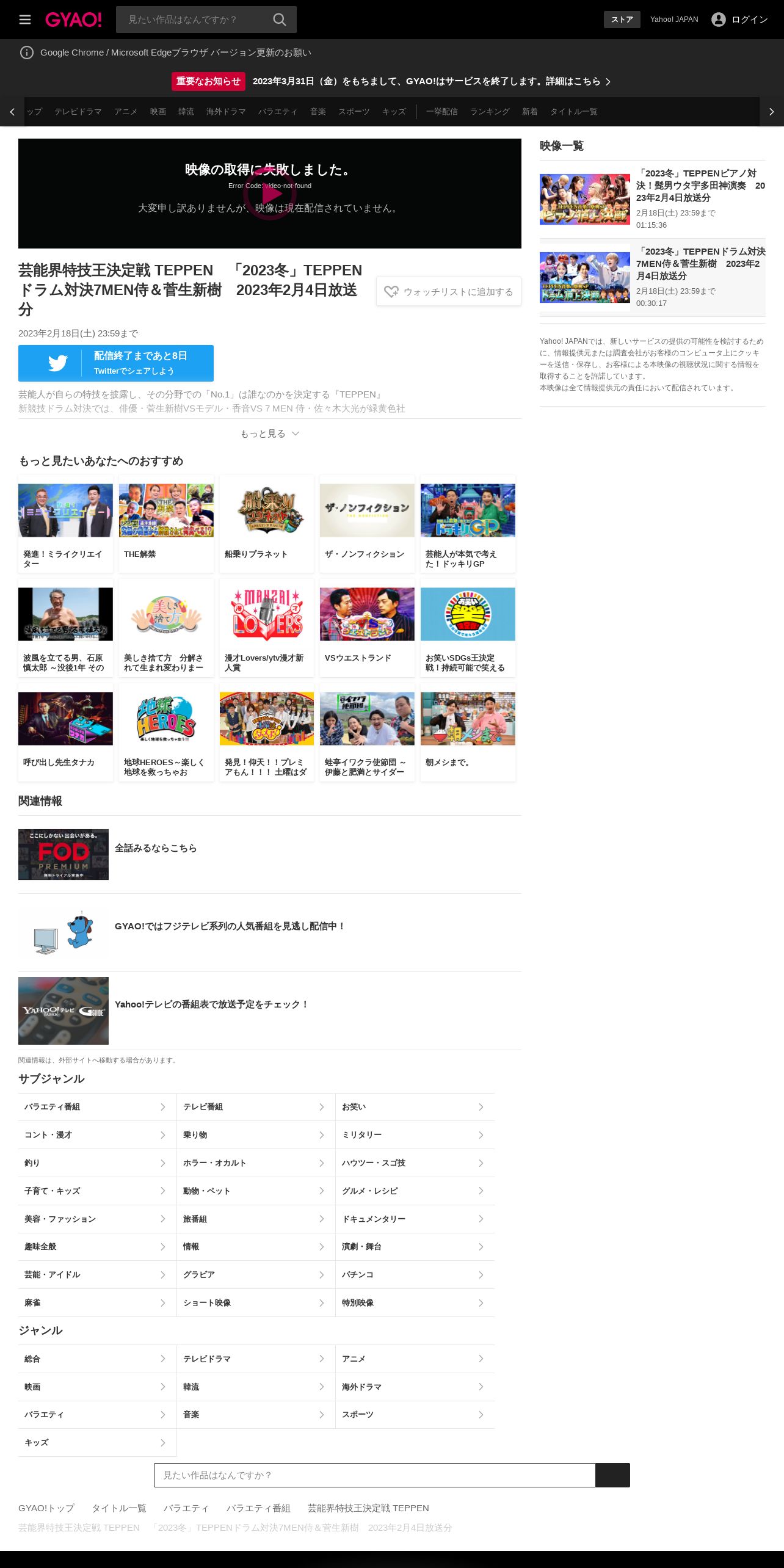
Task: Open コント・漫才 subgenre row
Action: coord(97,1135)
